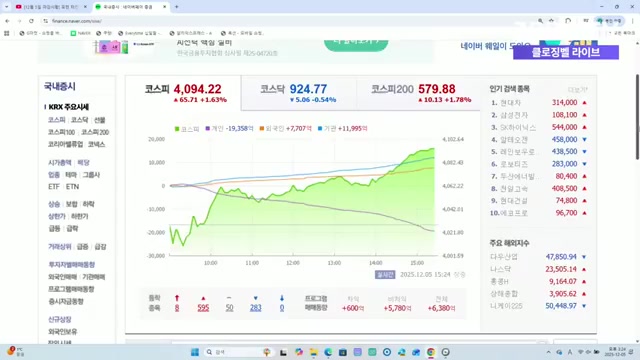640x360 pixels.
Task: Open File Explorer from taskbar
Action: pyautogui.click(x=313, y=352)
